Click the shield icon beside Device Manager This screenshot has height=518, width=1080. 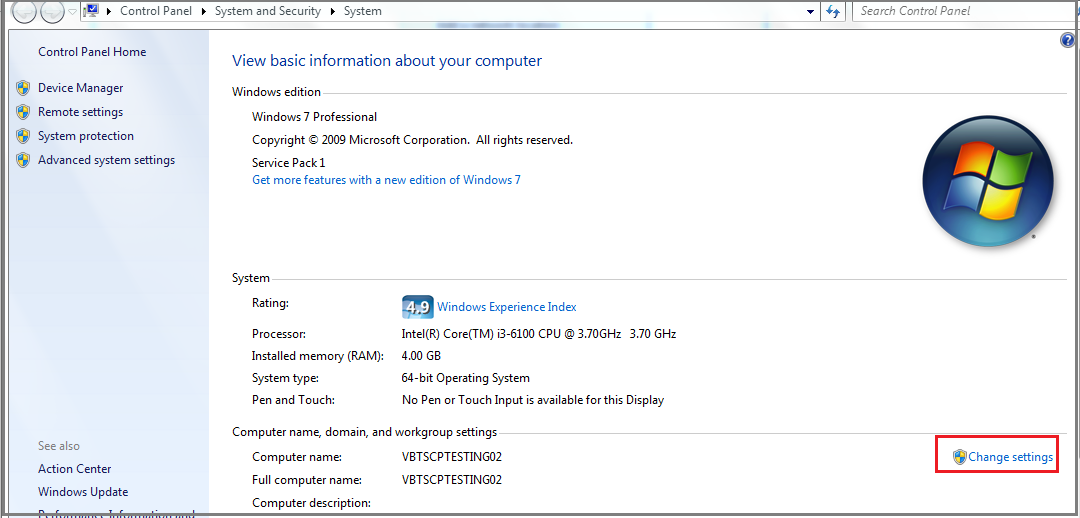23,88
